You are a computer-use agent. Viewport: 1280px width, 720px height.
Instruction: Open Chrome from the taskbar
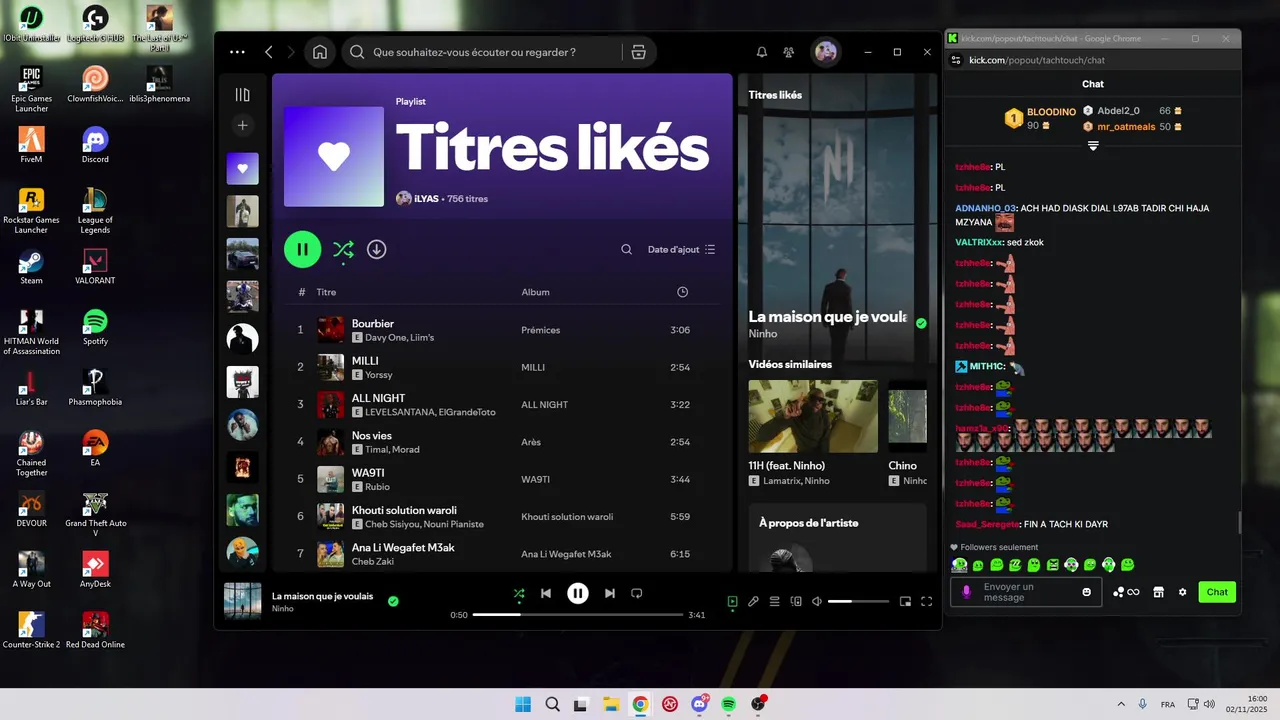[640, 704]
